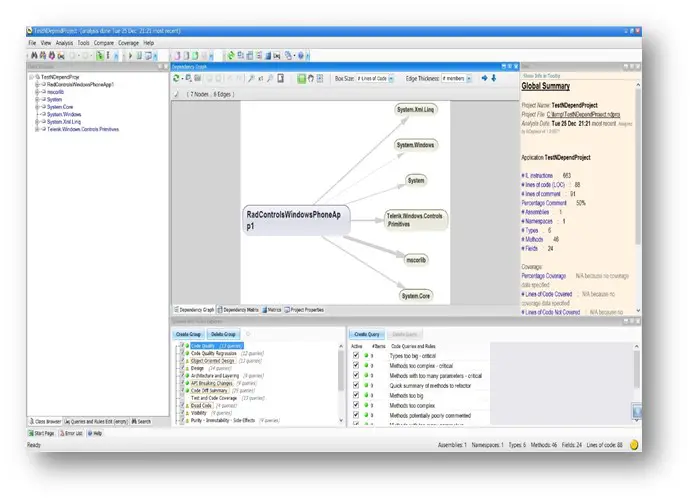The width and height of the screenshot is (694, 504).
Task: Toggle the Architecture and Layering group checkbox
Action: click(182, 375)
